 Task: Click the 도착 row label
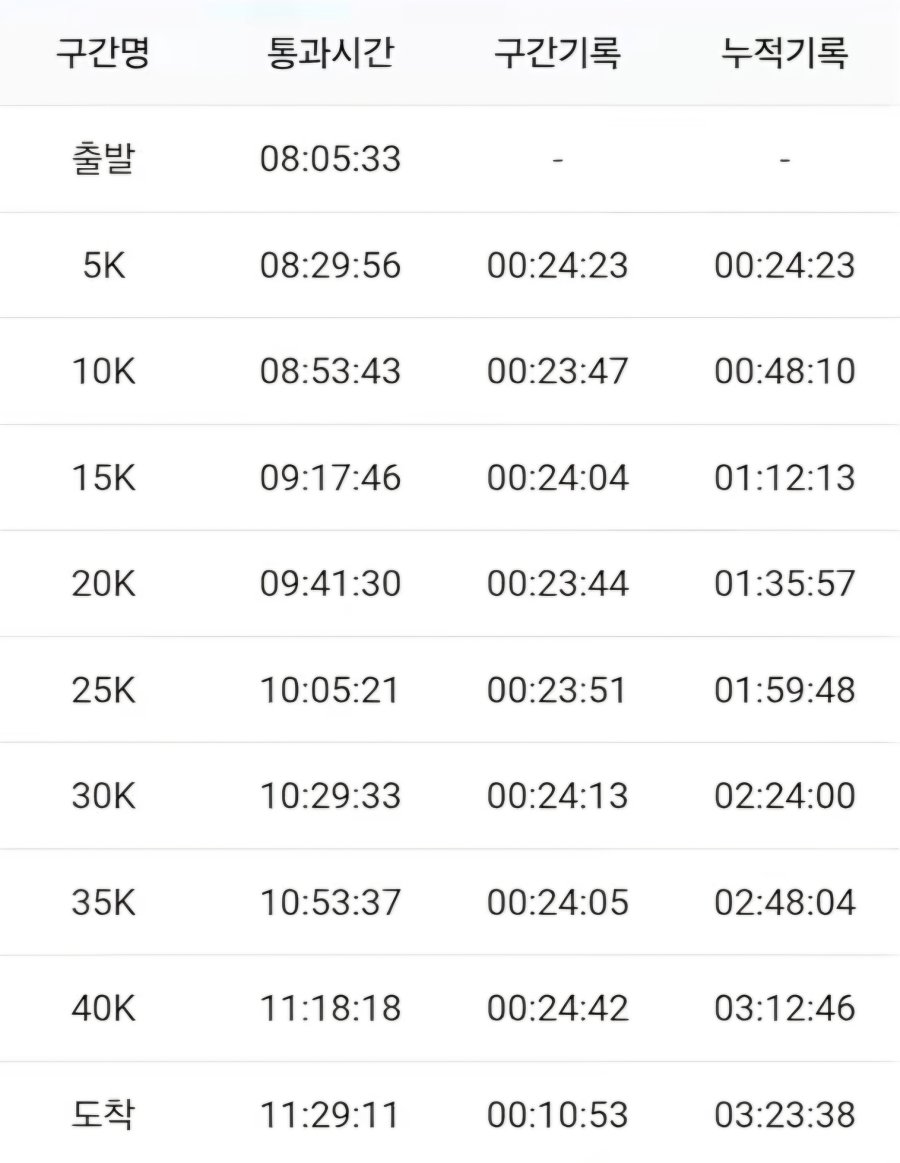(103, 1114)
